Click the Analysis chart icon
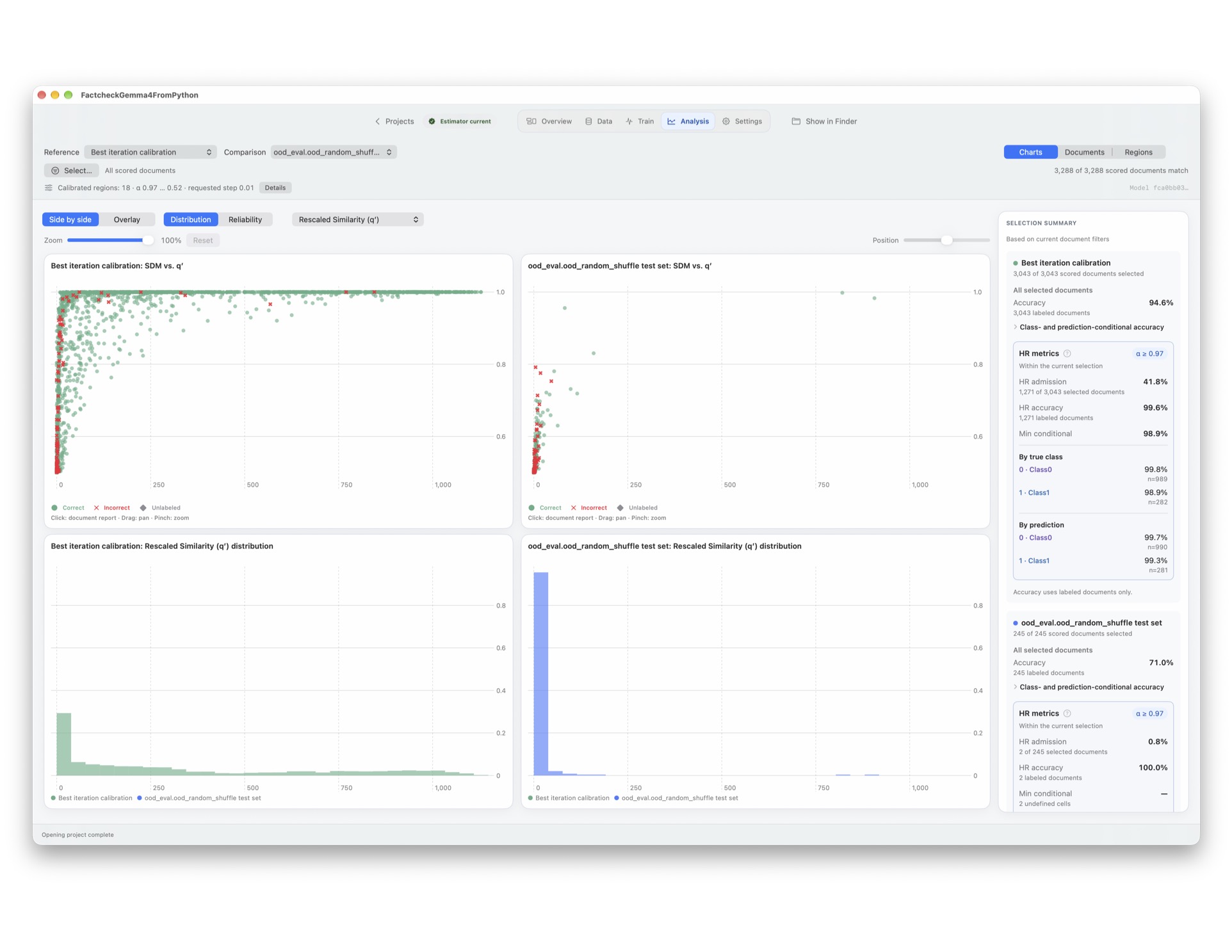 click(671, 121)
